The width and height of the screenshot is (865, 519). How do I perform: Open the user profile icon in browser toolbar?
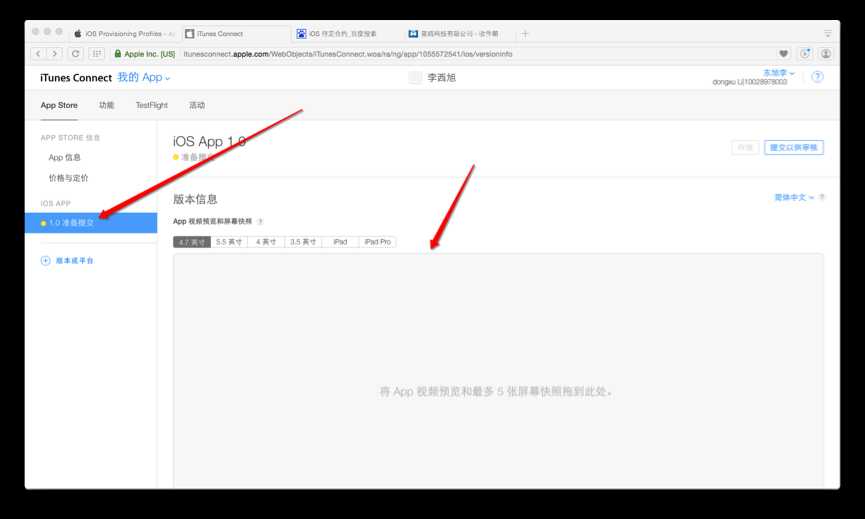pyautogui.click(x=826, y=53)
